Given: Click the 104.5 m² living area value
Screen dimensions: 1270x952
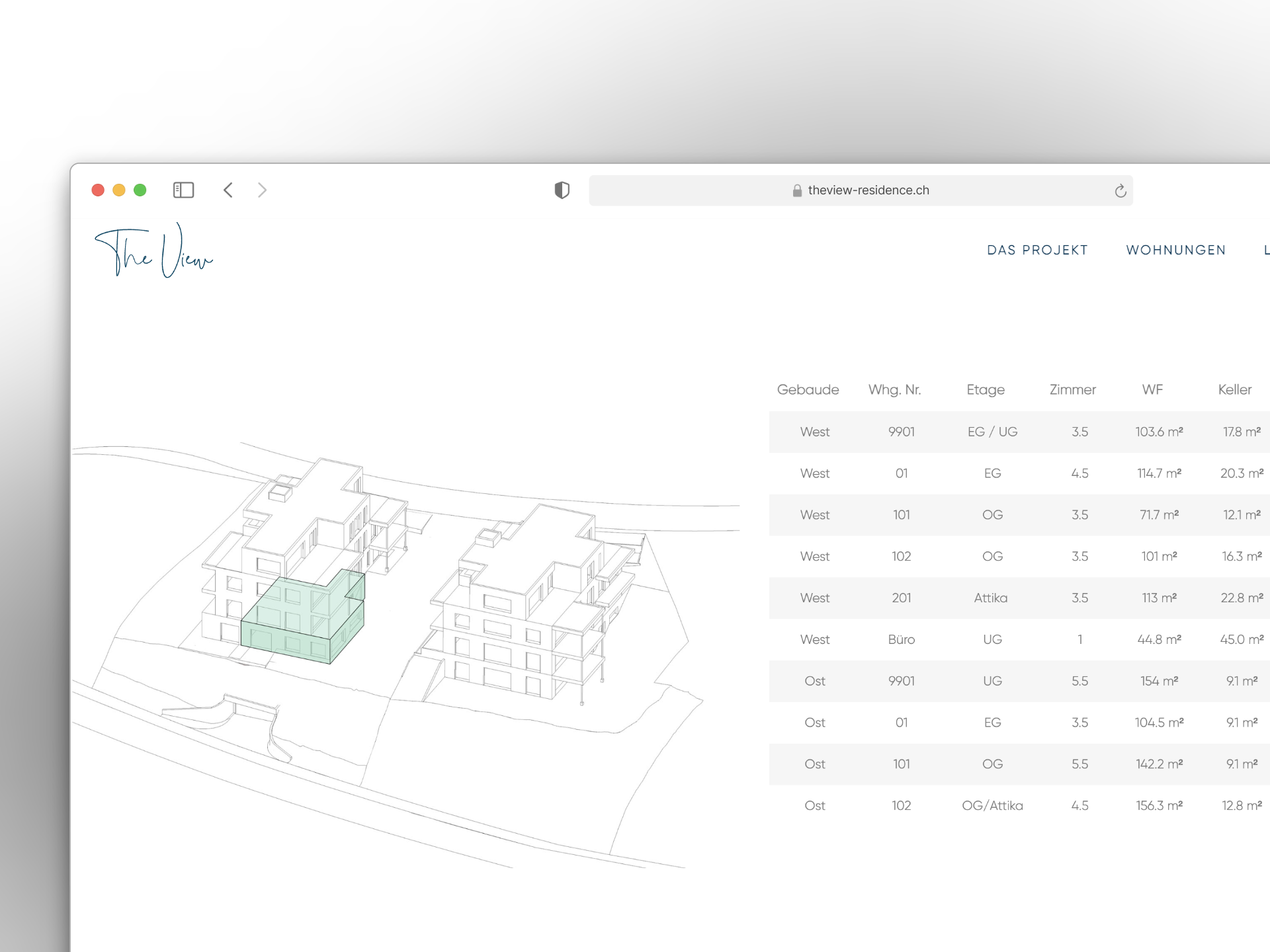Looking at the screenshot, I should [1159, 723].
